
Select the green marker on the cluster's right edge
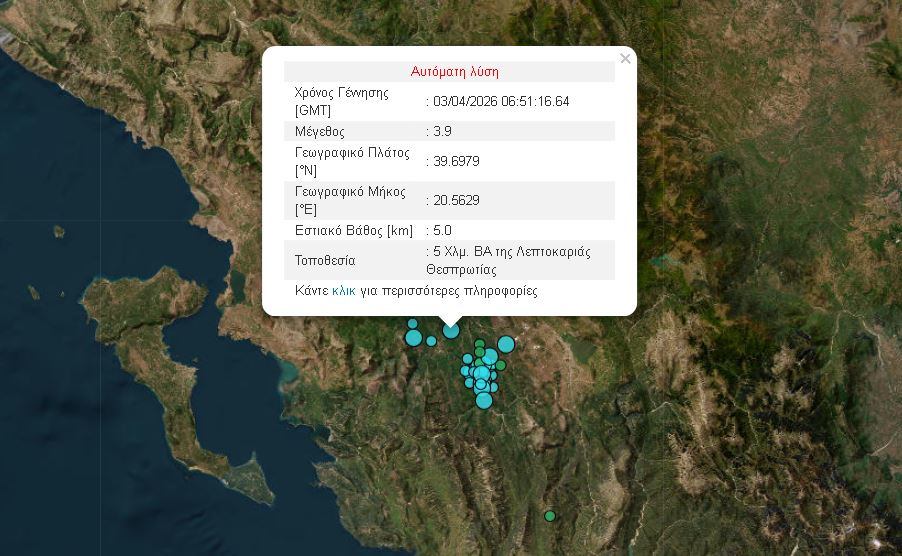tap(501, 365)
